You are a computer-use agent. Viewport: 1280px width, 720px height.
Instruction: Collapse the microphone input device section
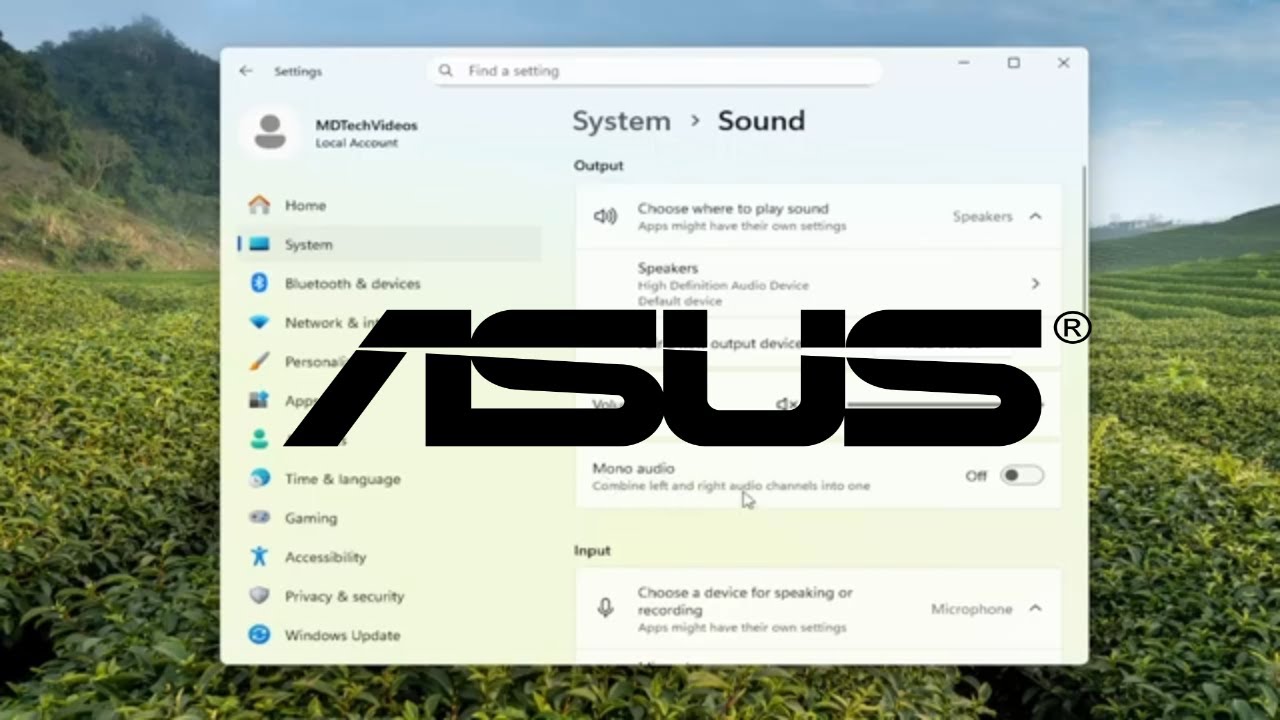(x=1035, y=608)
